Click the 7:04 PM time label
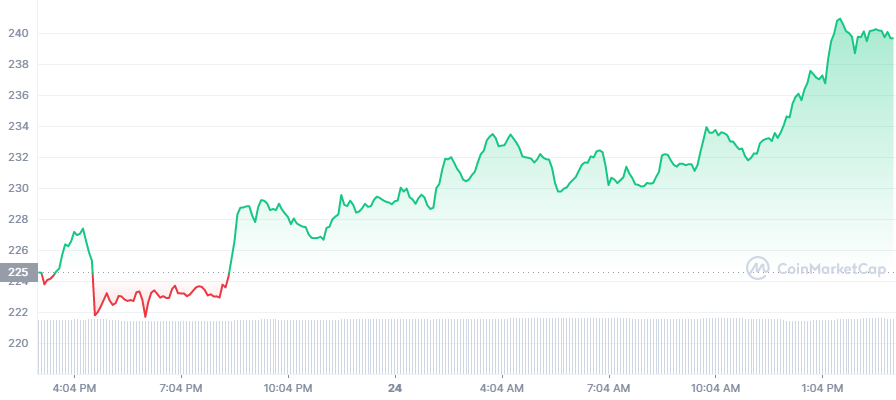Viewport: 896px width, 400px height. 182,389
